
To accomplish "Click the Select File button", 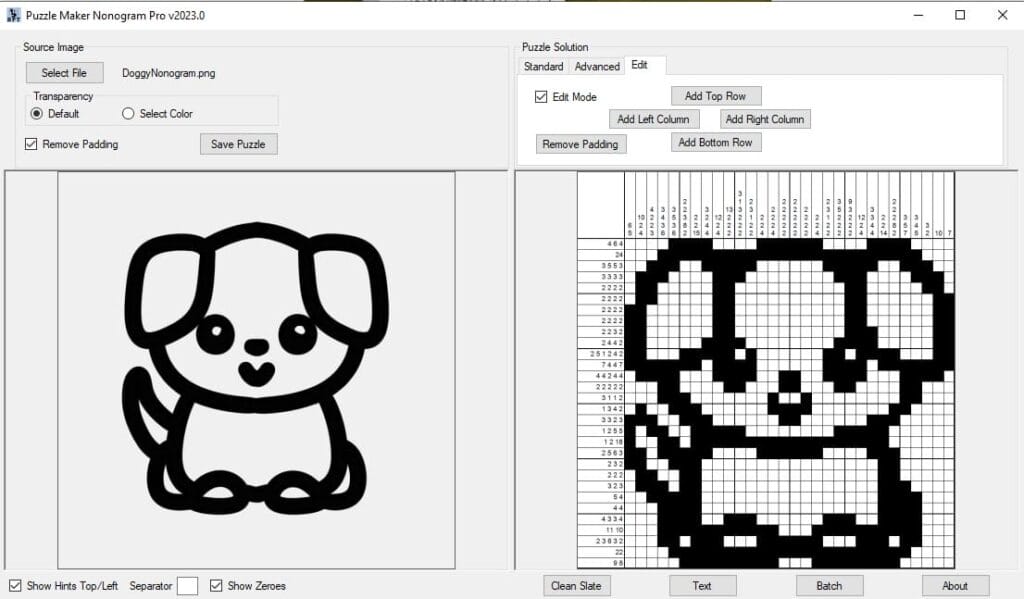I will [64, 73].
